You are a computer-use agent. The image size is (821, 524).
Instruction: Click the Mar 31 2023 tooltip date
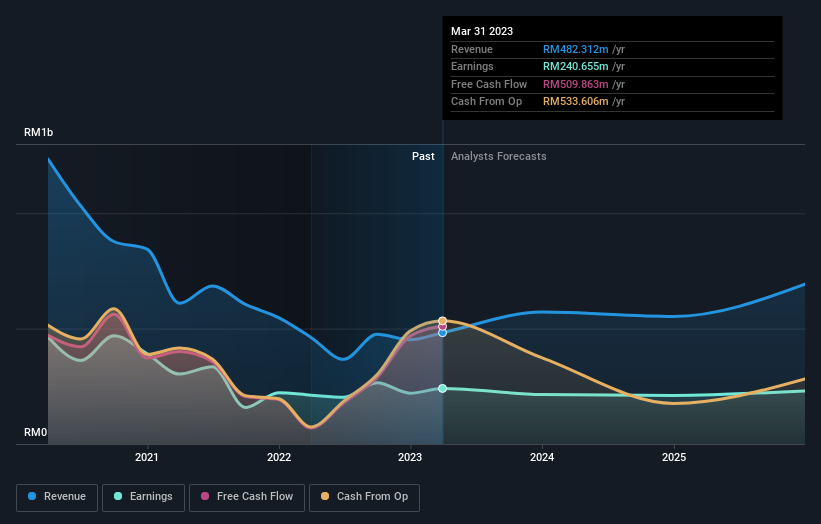[x=482, y=31]
